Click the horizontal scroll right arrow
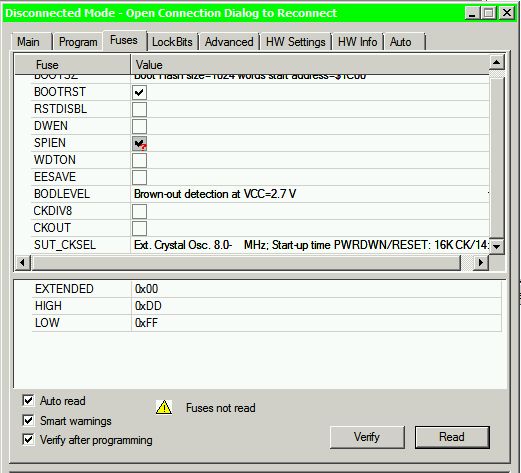Screen dimensions: 521x473 (481, 263)
